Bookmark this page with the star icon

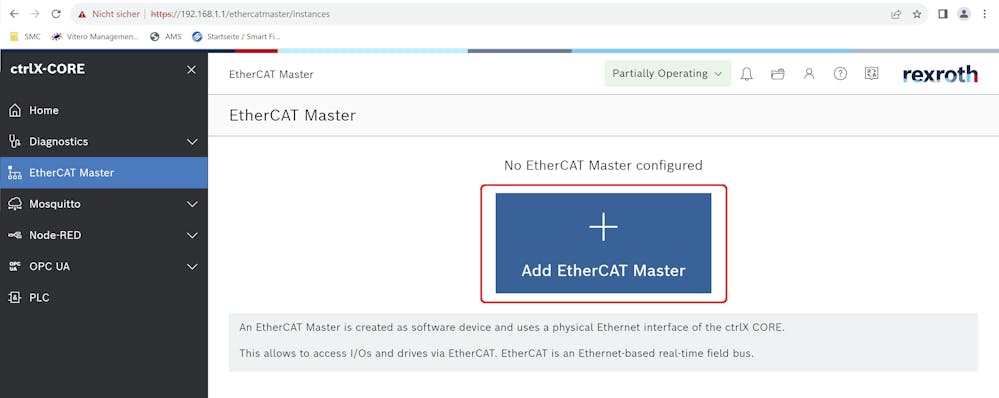coord(917,13)
